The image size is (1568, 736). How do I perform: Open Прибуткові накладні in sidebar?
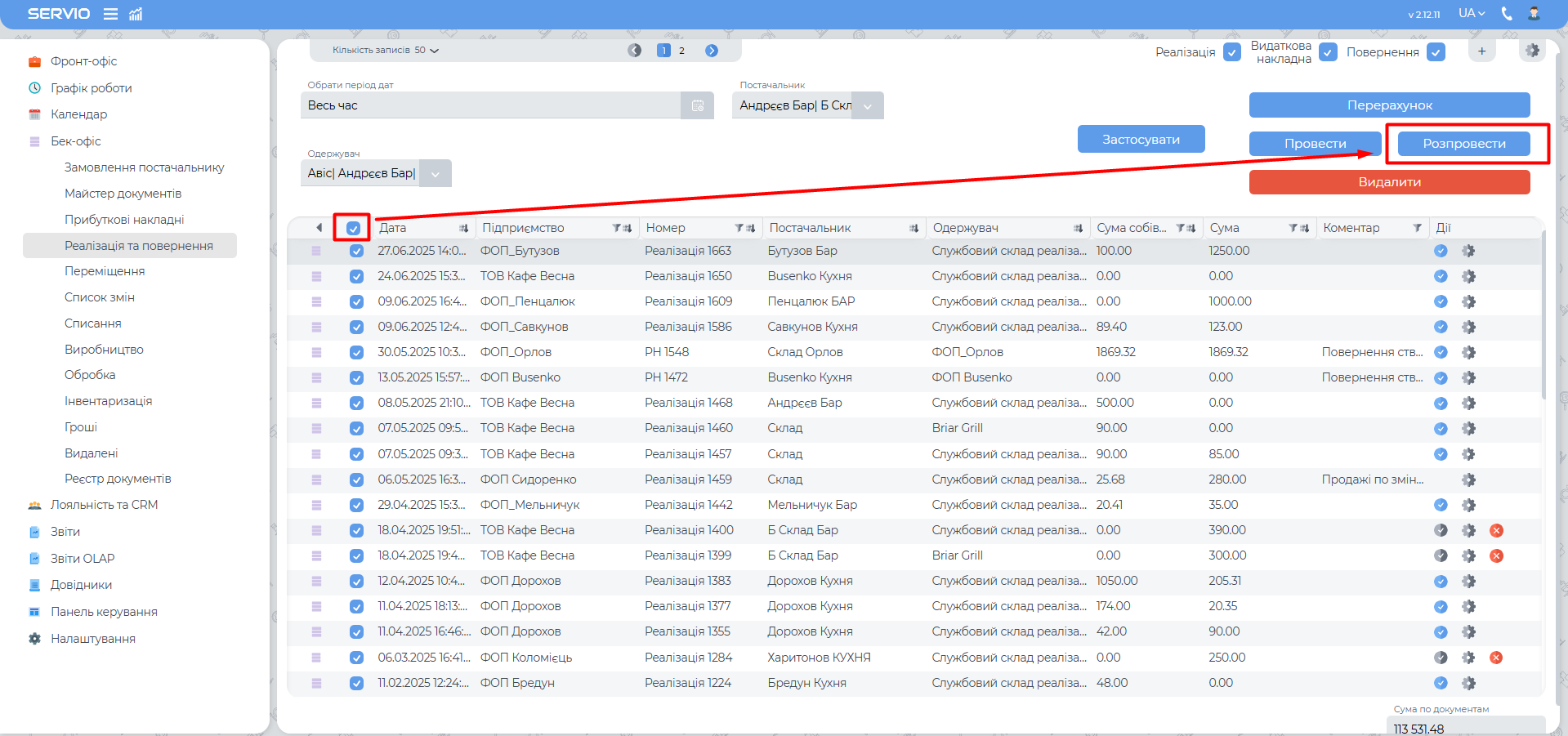[124, 220]
